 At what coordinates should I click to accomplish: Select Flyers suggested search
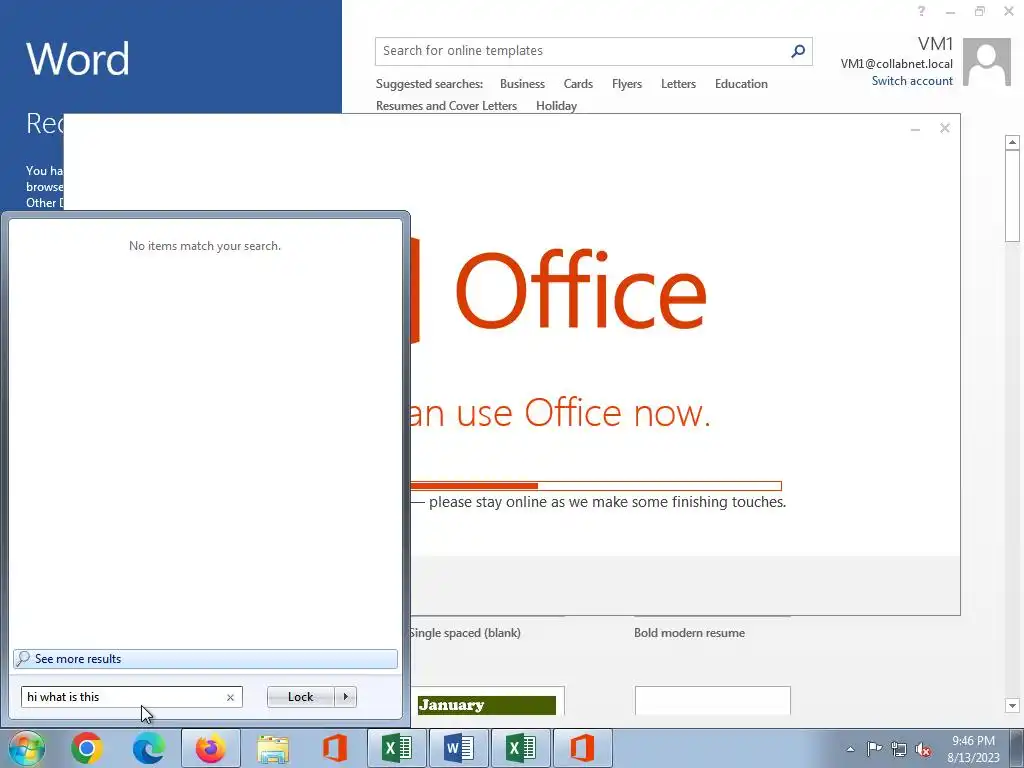[627, 84]
